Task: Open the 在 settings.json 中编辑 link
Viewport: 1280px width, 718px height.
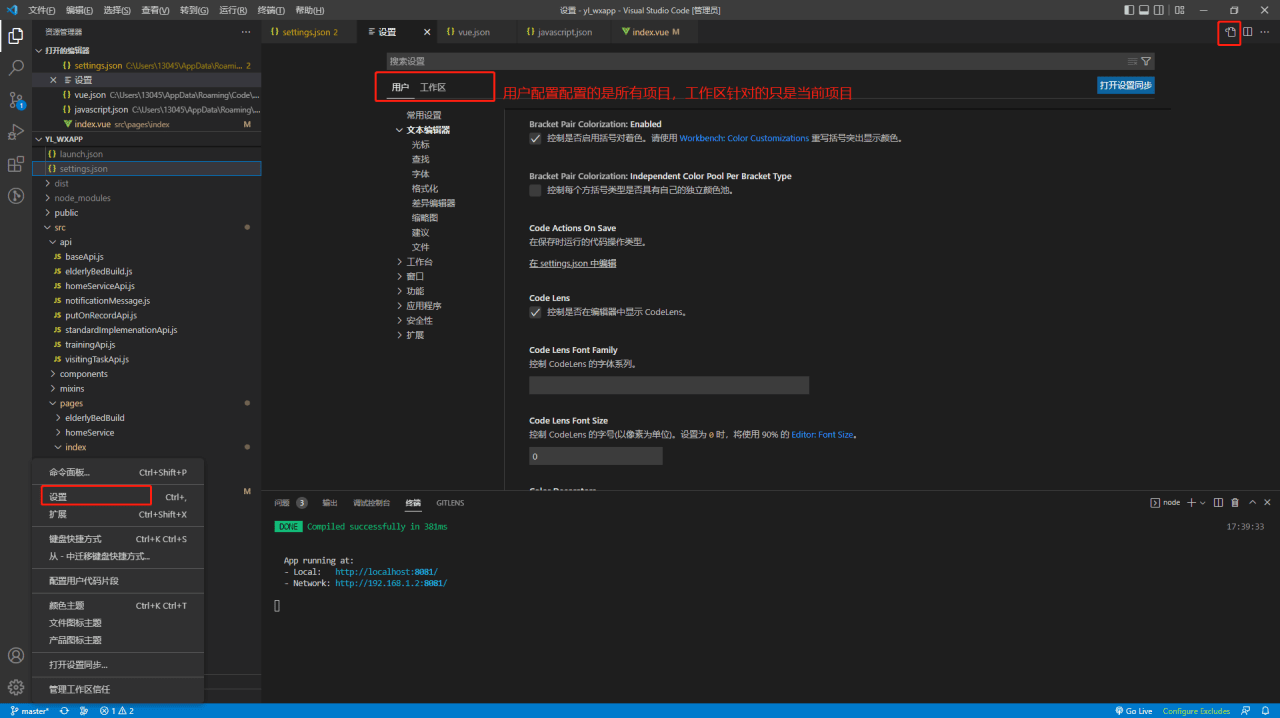Action: (x=572, y=264)
